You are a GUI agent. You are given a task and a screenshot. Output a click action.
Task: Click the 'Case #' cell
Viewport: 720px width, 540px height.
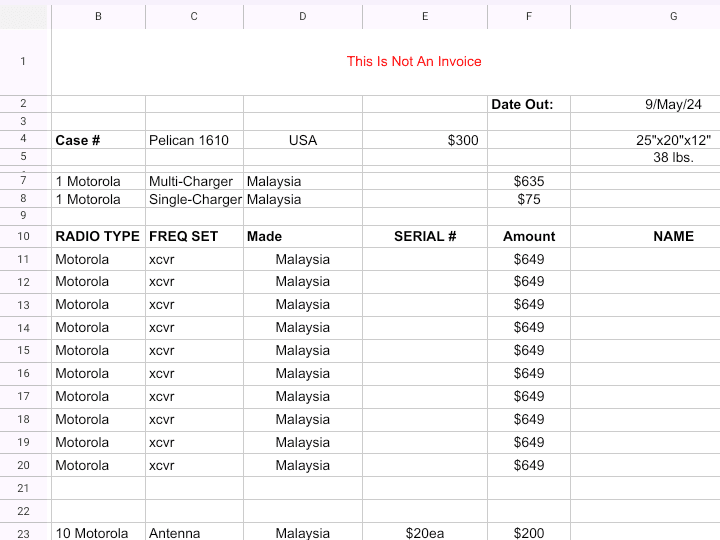pyautogui.click(x=98, y=140)
